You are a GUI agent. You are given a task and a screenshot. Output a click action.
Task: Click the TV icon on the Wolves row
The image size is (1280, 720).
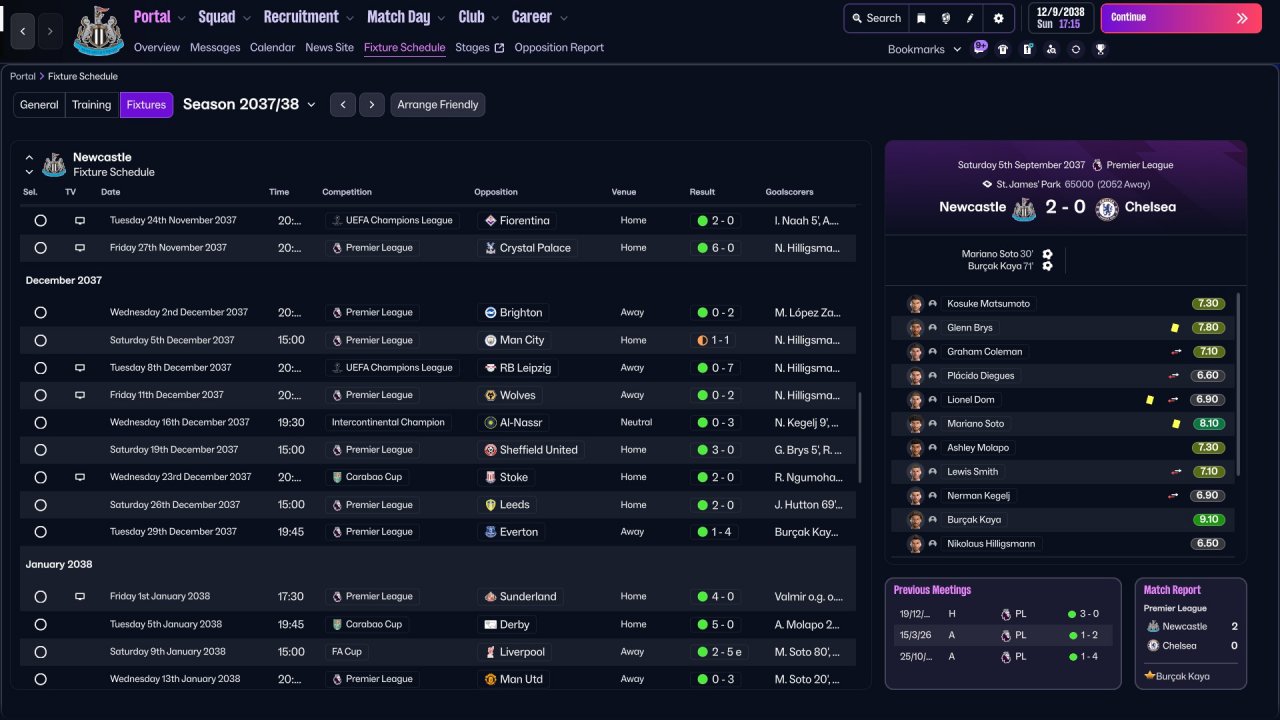point(80,395)
